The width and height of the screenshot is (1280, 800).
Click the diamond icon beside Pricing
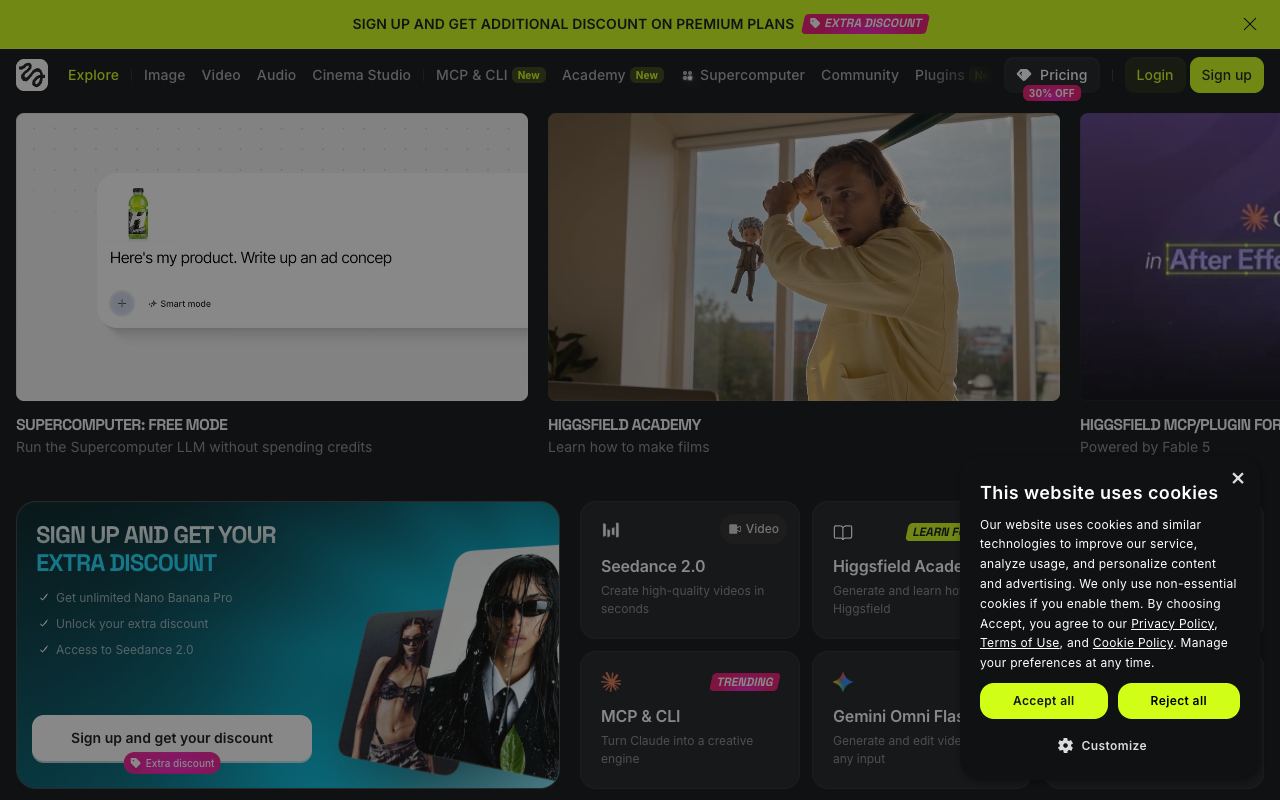[1024, 75]
